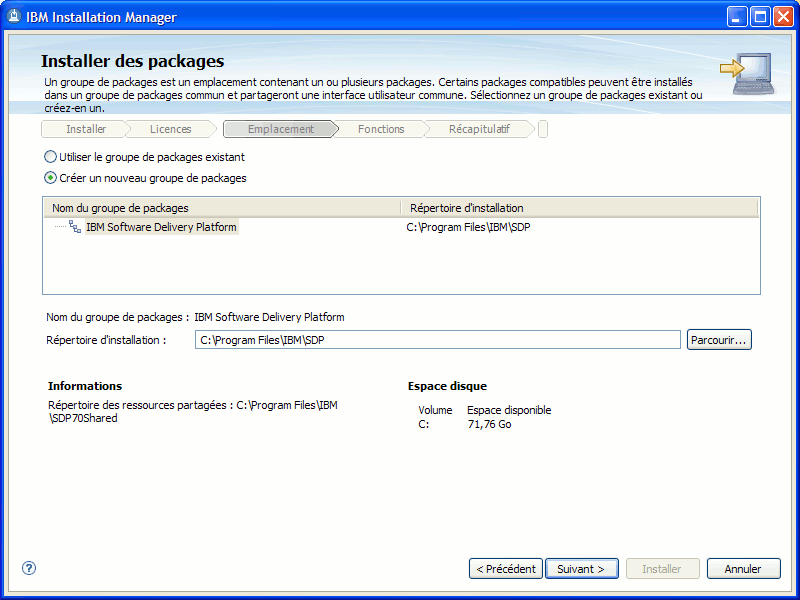Screen dimensions: 800x600
Task: Minimize the IBM Installation Manager window
Action: coord(737,17)
